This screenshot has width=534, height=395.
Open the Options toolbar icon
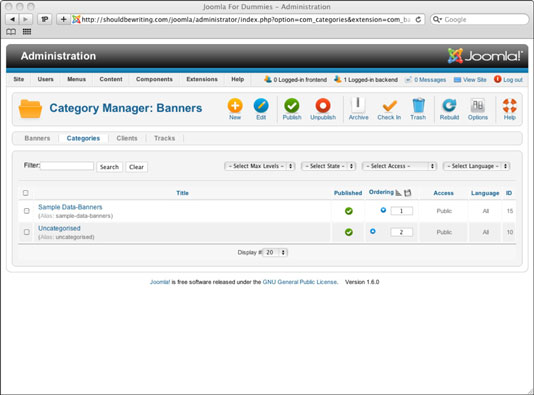477,106
